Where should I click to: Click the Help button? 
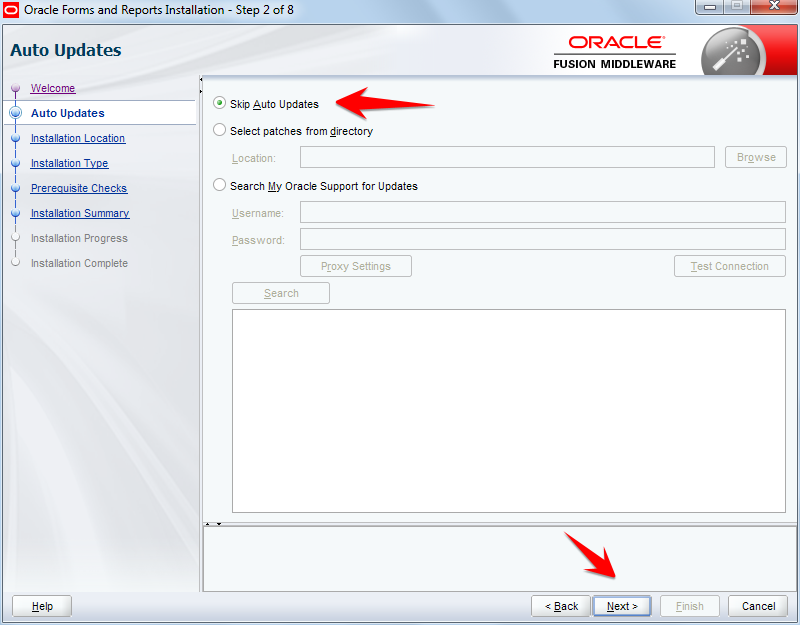coord(42,606)
